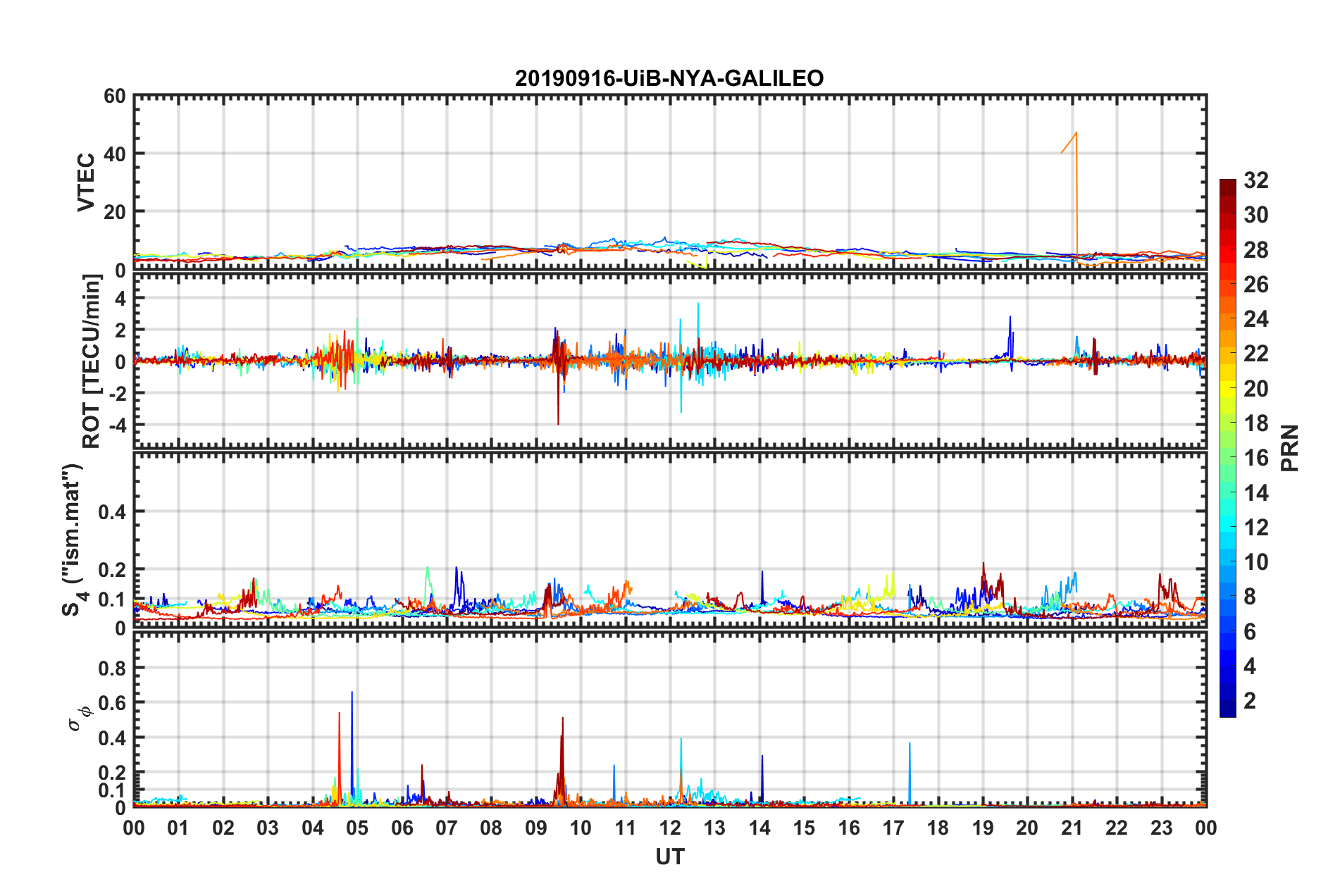Viewport: 1340px width, 896px height.
Task: Click the x-axis tick label 05
Action: (357, 828)
